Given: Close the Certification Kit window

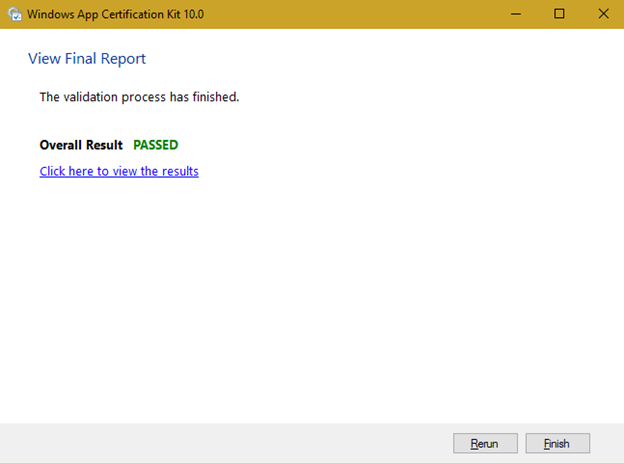Looking at the screenshot, I should pyautogui.click(x=603, y=14).
